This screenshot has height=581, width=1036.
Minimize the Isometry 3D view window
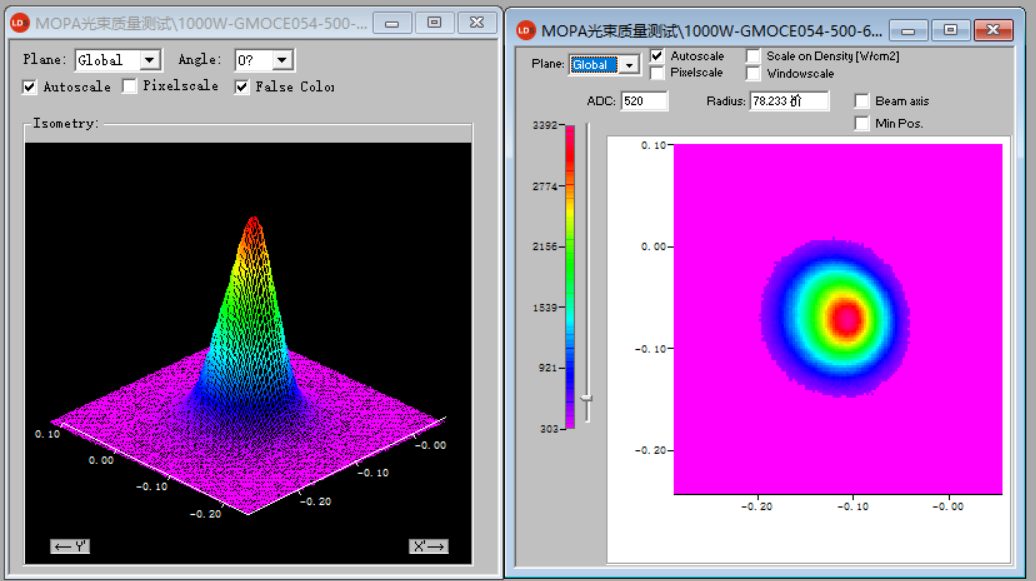tap(393, 23)
